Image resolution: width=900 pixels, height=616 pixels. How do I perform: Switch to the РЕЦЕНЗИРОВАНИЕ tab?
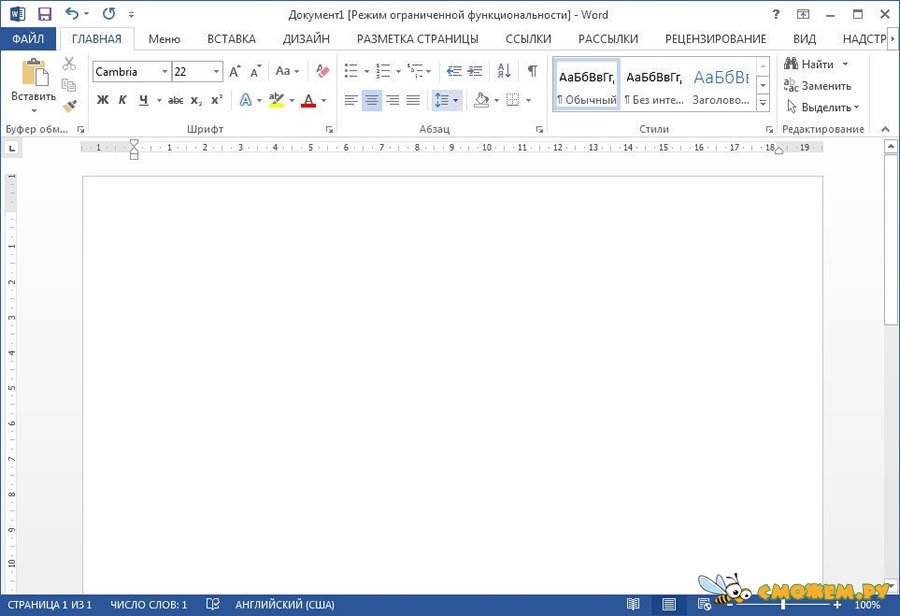pyautogui.click(x=715, y=39)
